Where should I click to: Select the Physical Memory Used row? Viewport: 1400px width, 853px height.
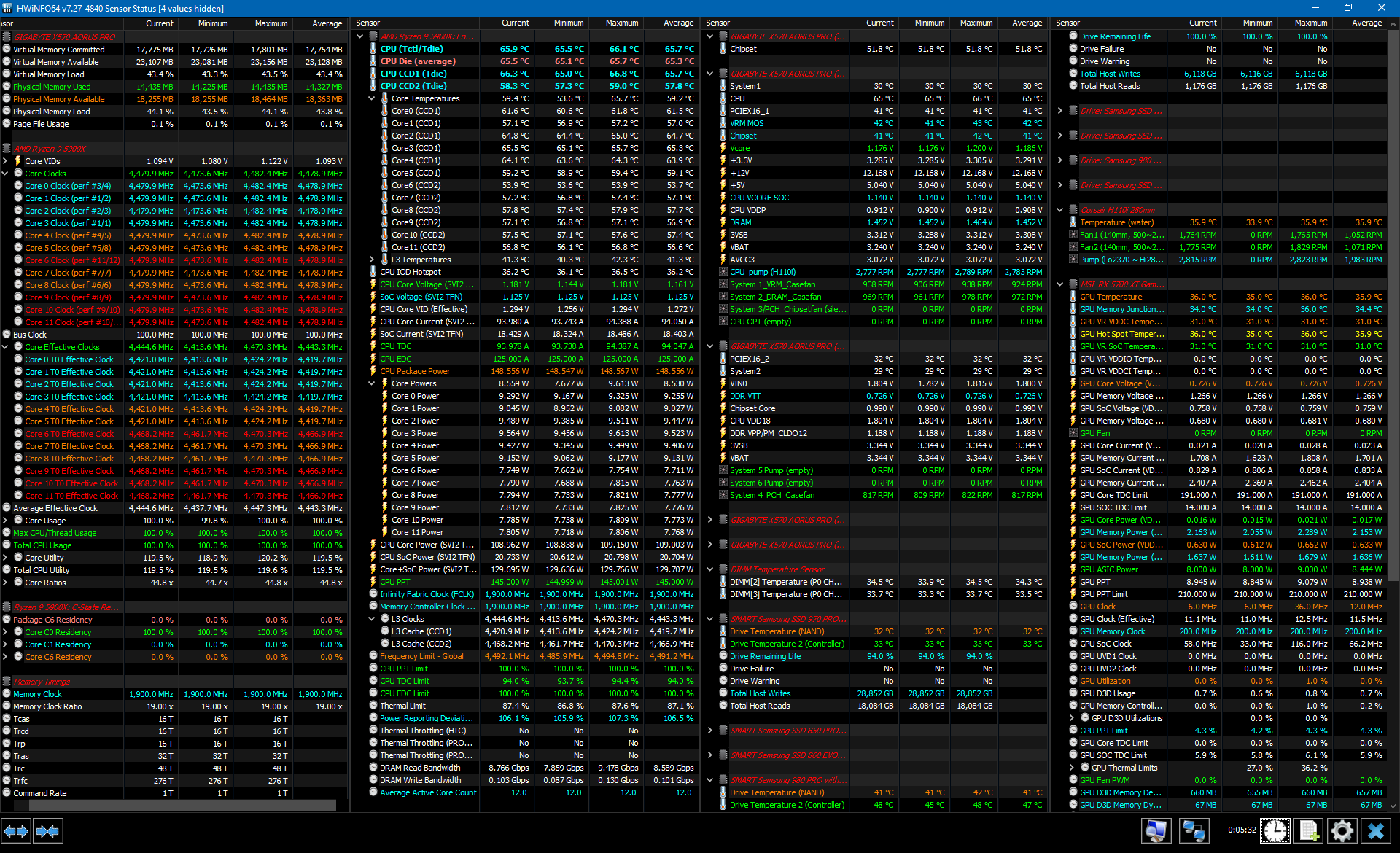(174, 87)
